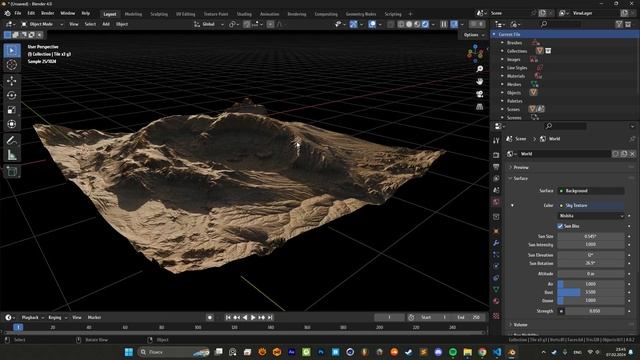
Task: Select the Measure tool
Action: [12, 155]
